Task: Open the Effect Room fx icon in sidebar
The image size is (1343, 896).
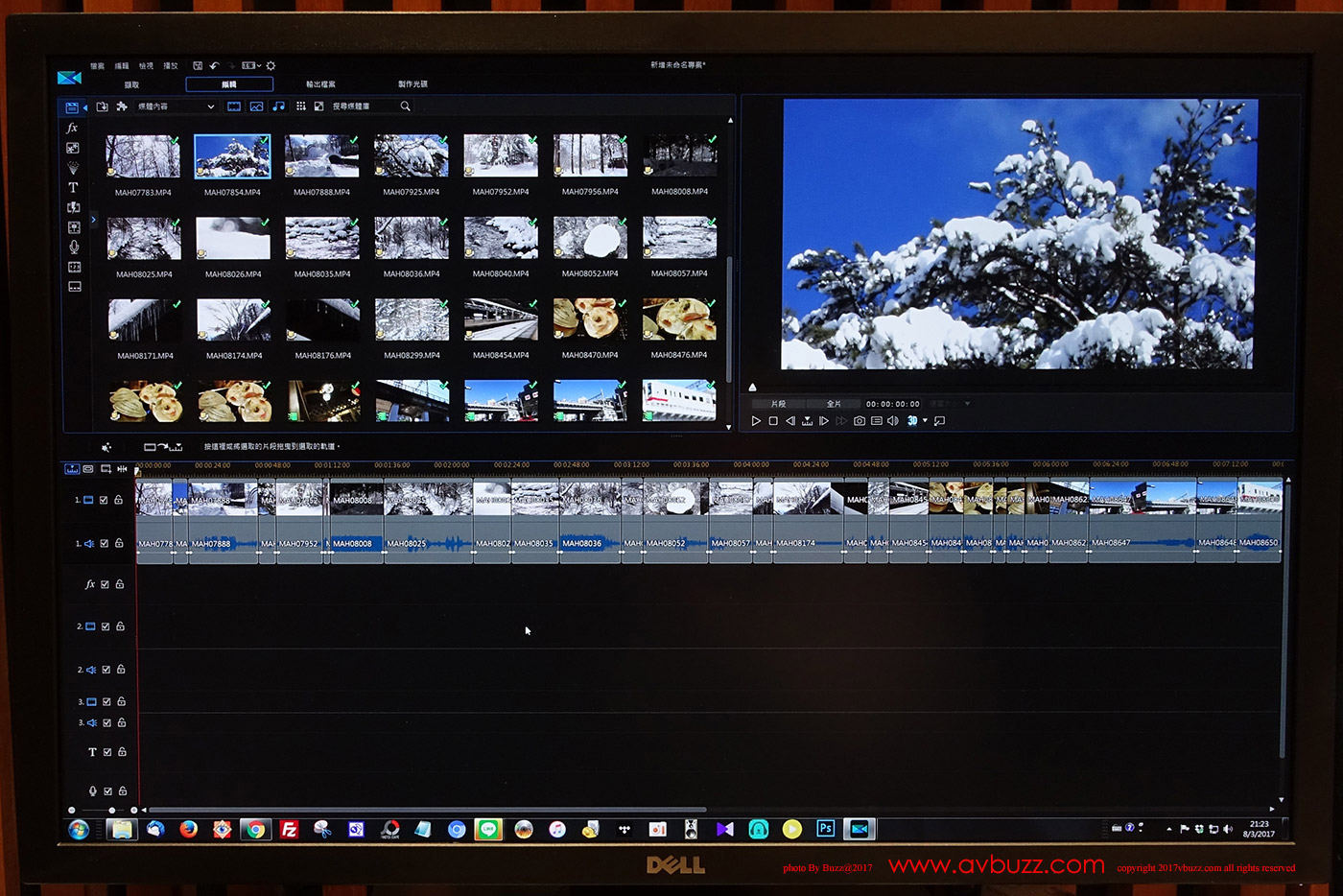Action: point(72,128)
